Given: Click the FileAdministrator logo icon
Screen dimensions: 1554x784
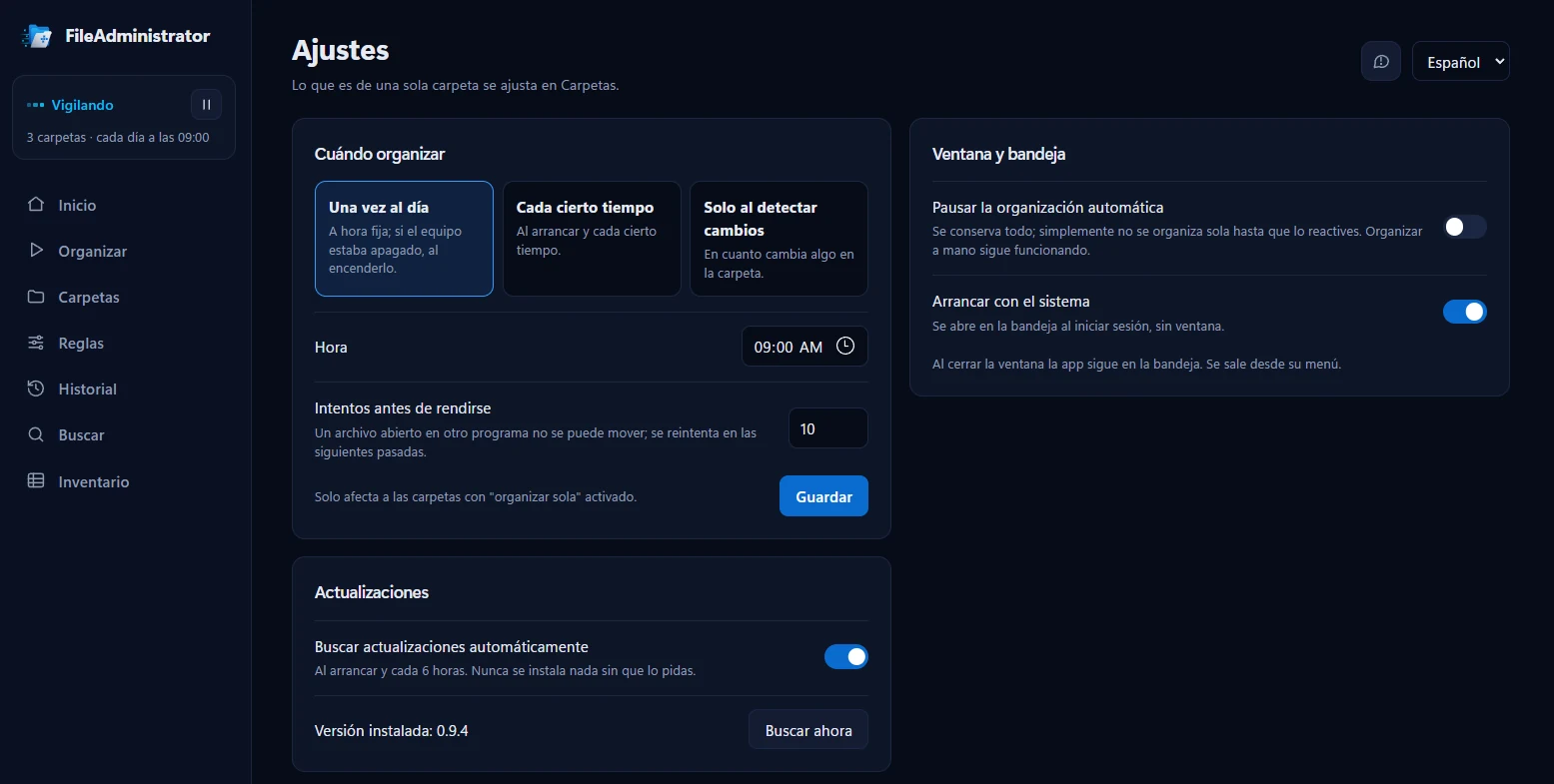Looking at the screenshot, I should 37,36.
